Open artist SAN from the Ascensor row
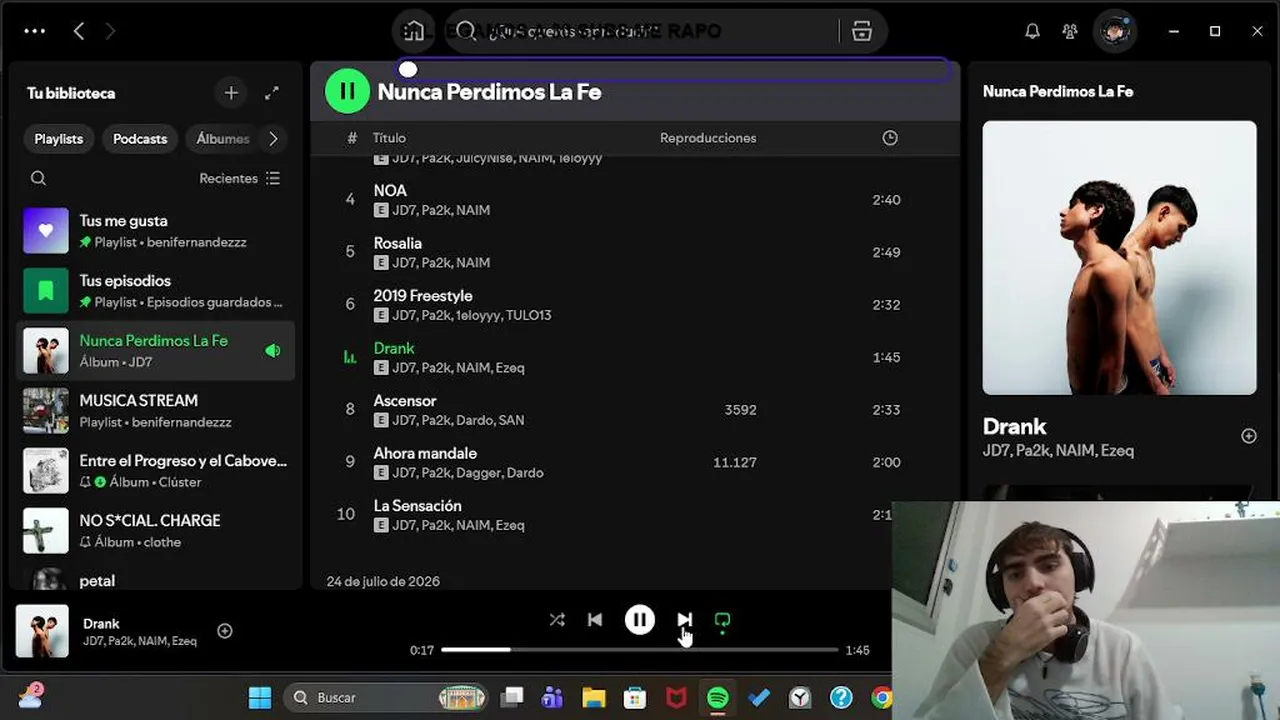This screenshot has width=1280, height=720. coord(511,420)
